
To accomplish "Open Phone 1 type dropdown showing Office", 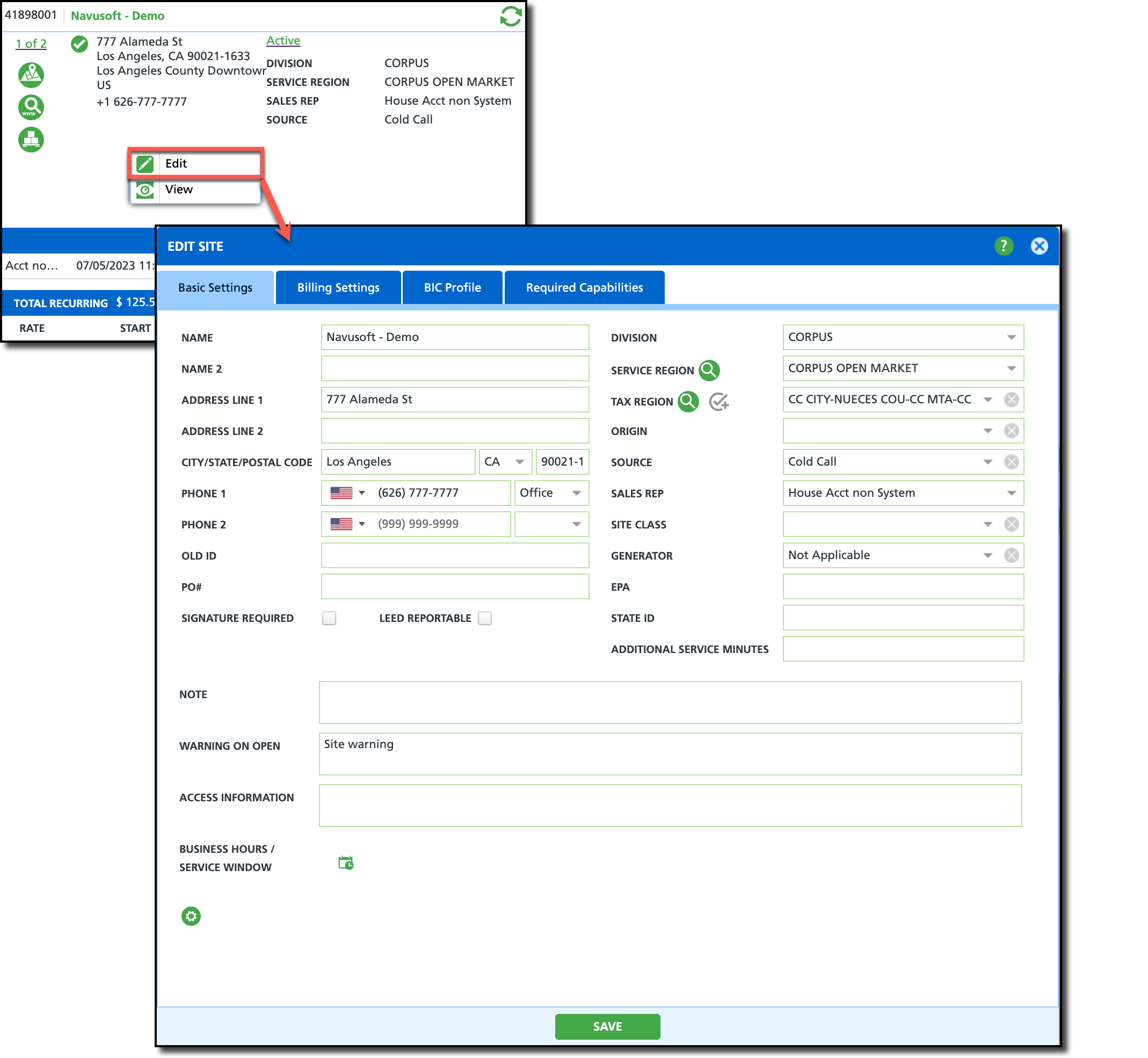I will tap(576, 493).
